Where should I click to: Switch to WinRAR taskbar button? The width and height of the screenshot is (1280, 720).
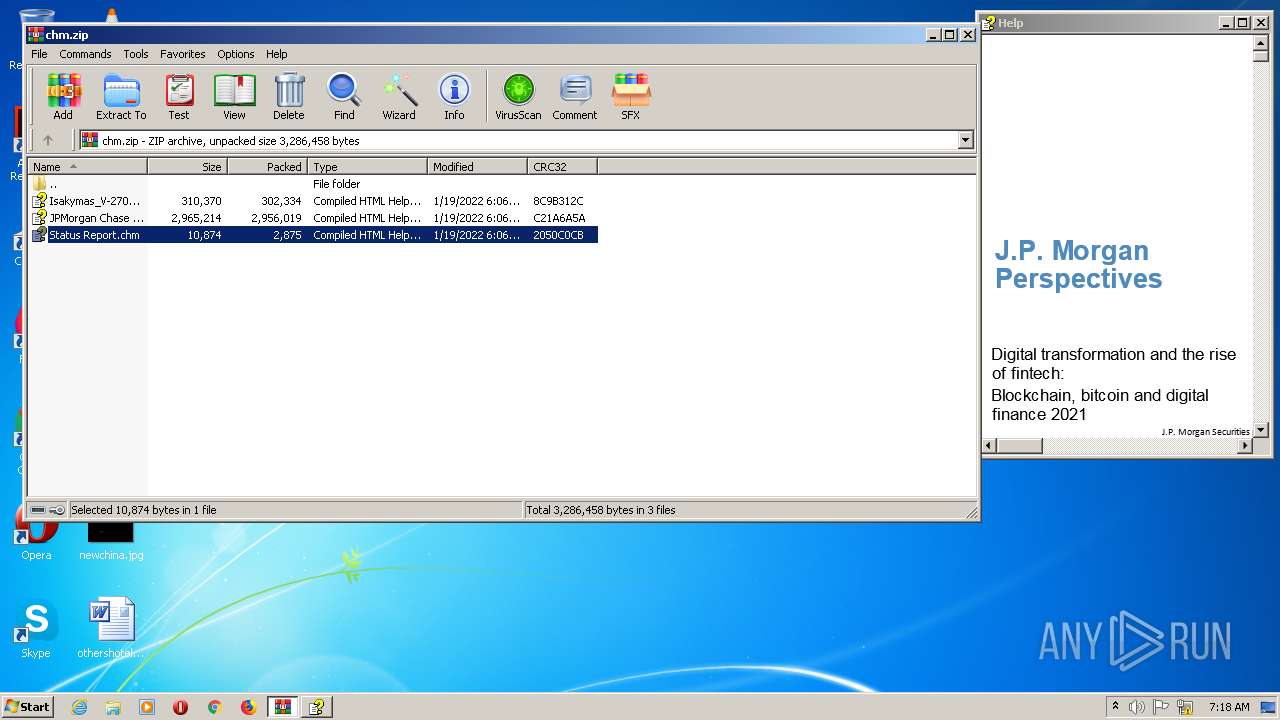click(x=283, y=707)
